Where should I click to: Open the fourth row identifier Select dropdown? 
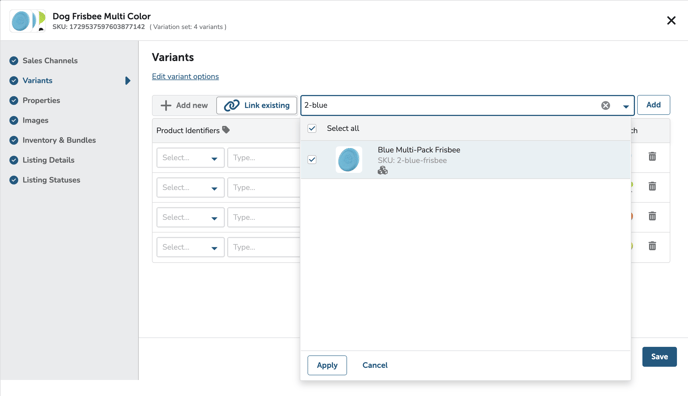(x=190, y=247)
